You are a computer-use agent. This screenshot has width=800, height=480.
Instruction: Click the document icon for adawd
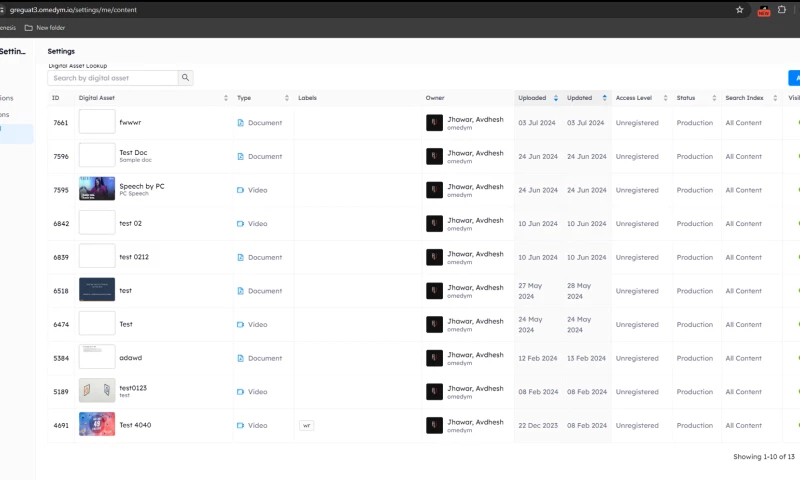click(x=241, y=358)
